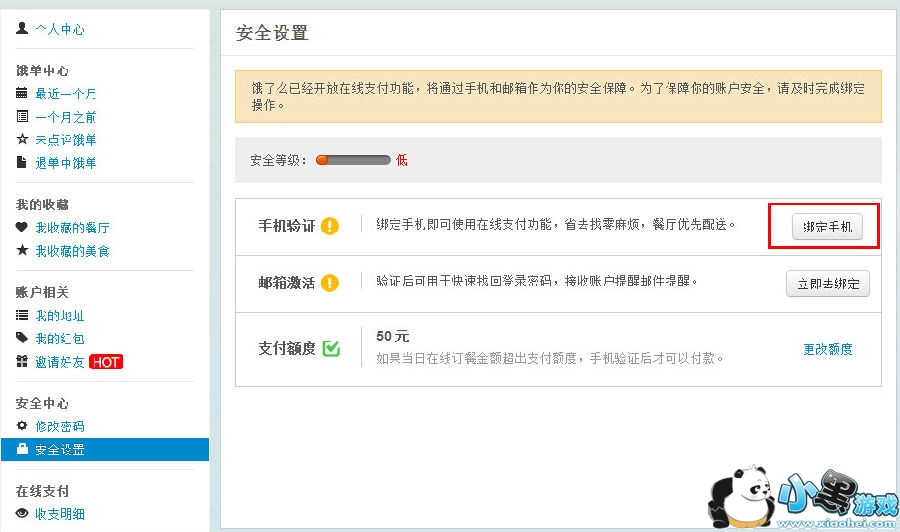The height and width of the screenshot is (532, 900).
Task: Click the tag icon for 我的红包
Action: coord(22,338)
